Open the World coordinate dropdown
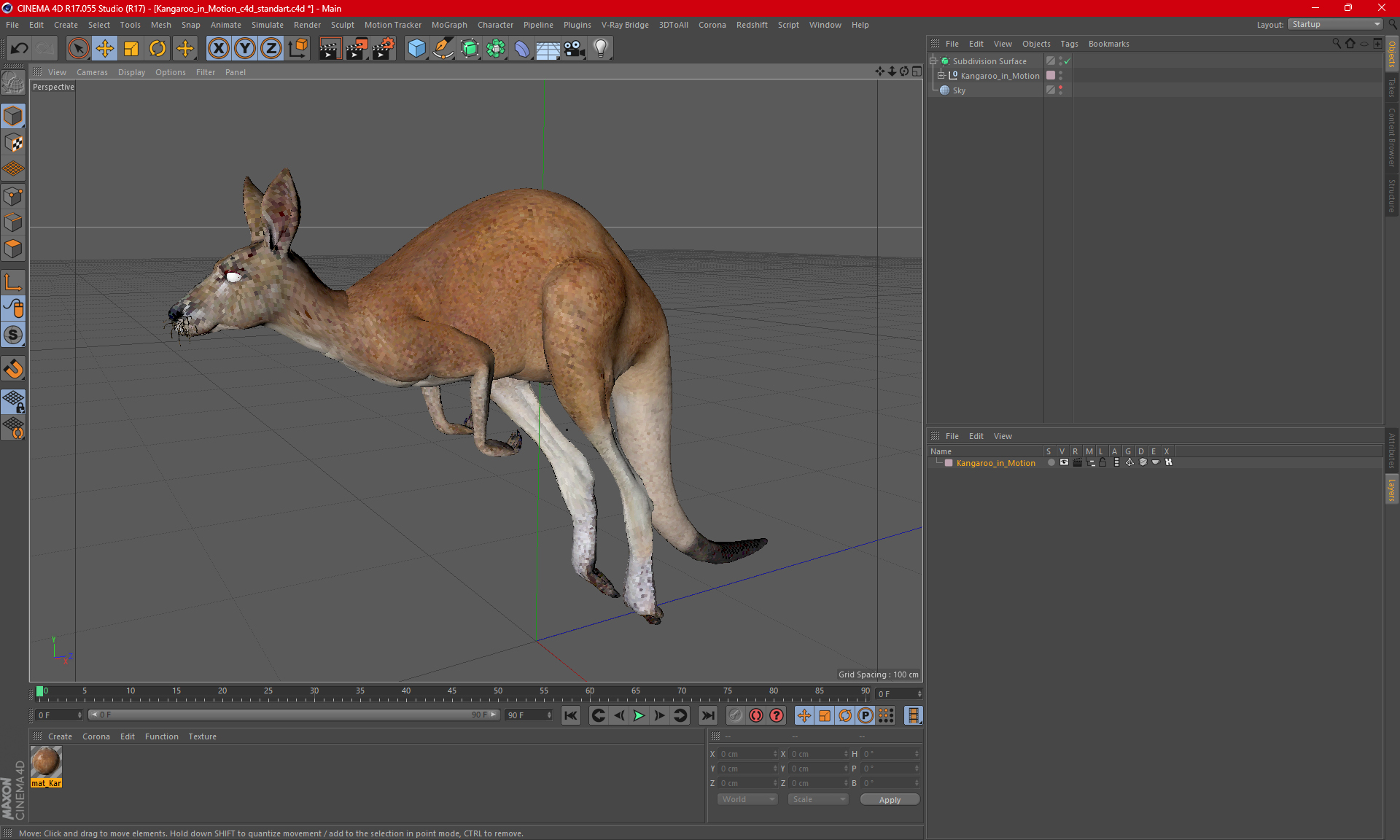The width and height of the screenshot is (1400, 840). (x=747, y=799)
